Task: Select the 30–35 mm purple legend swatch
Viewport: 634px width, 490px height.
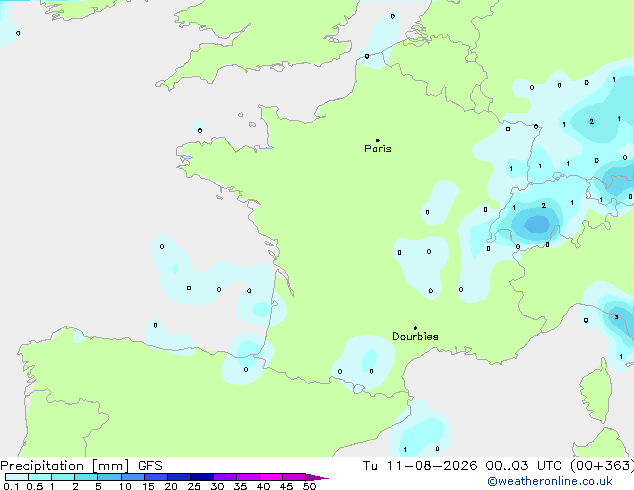Action: coord(225,477)
